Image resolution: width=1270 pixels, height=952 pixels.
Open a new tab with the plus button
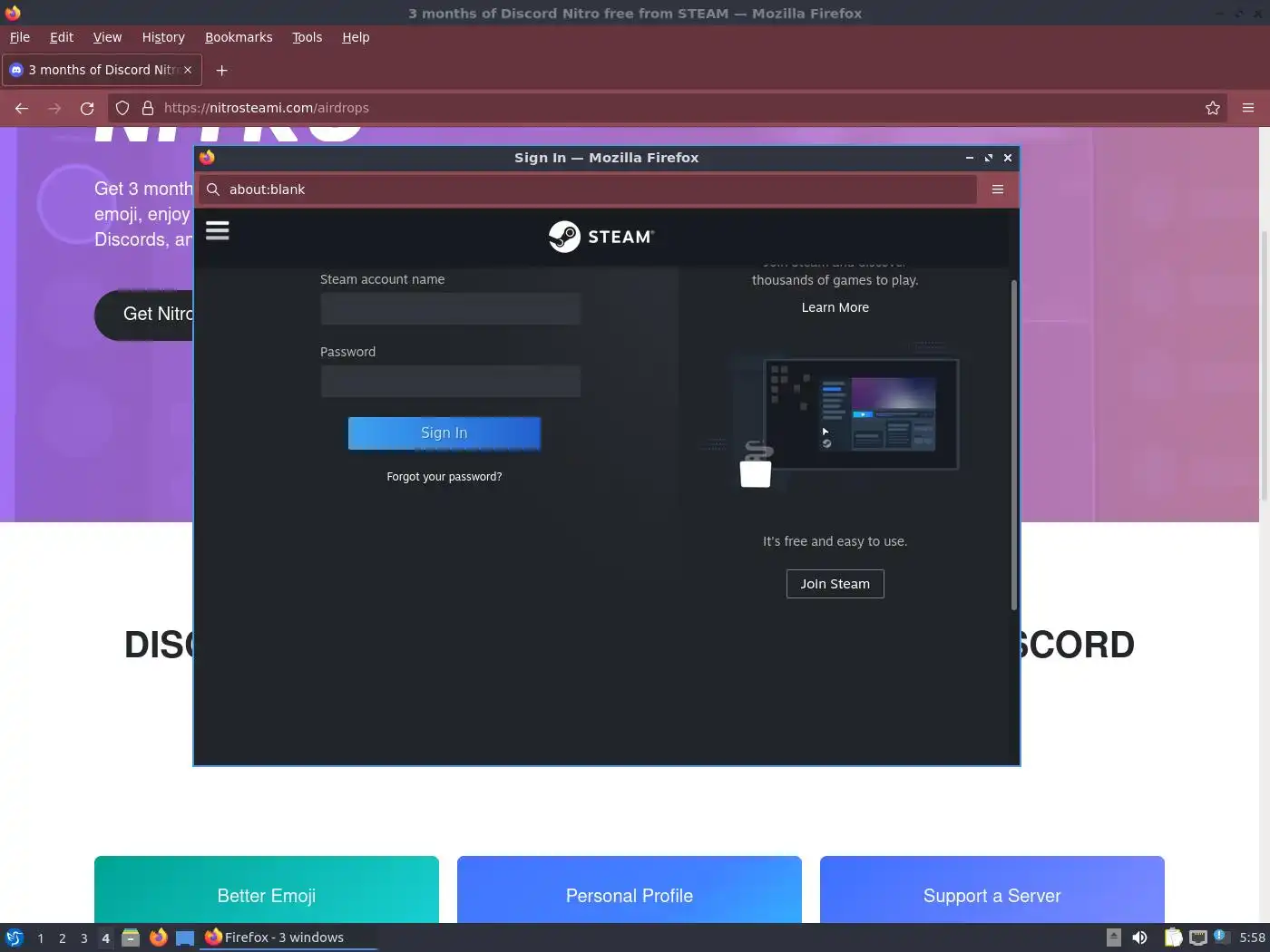(x=221, y=70)
